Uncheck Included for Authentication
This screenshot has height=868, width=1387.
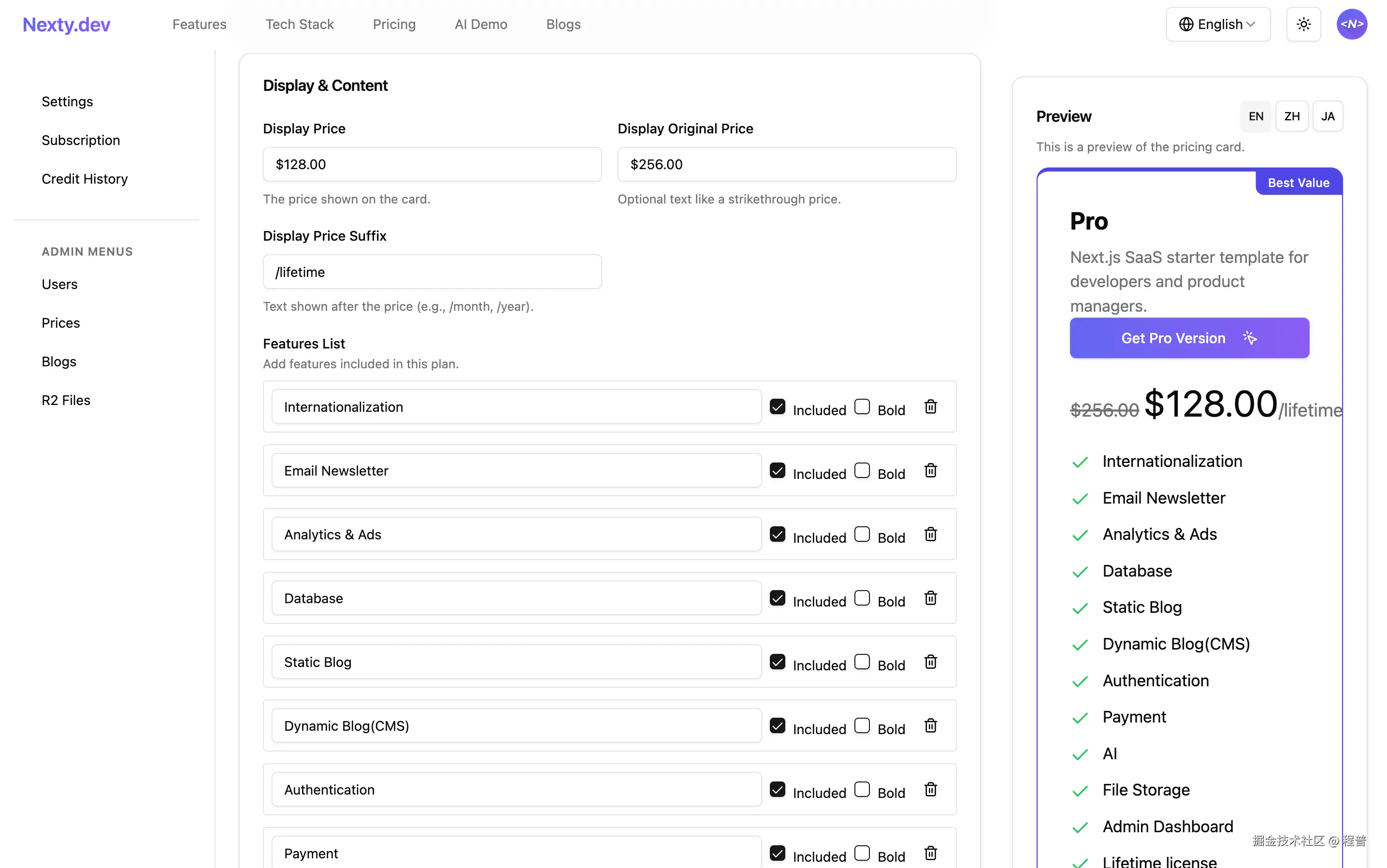pyautogui.click(x=777, y=789)
